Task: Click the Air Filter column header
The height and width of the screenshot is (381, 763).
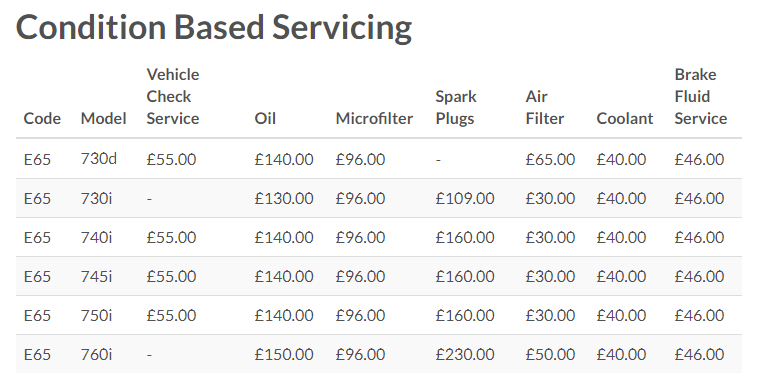Action: click(x=545, y=108)
